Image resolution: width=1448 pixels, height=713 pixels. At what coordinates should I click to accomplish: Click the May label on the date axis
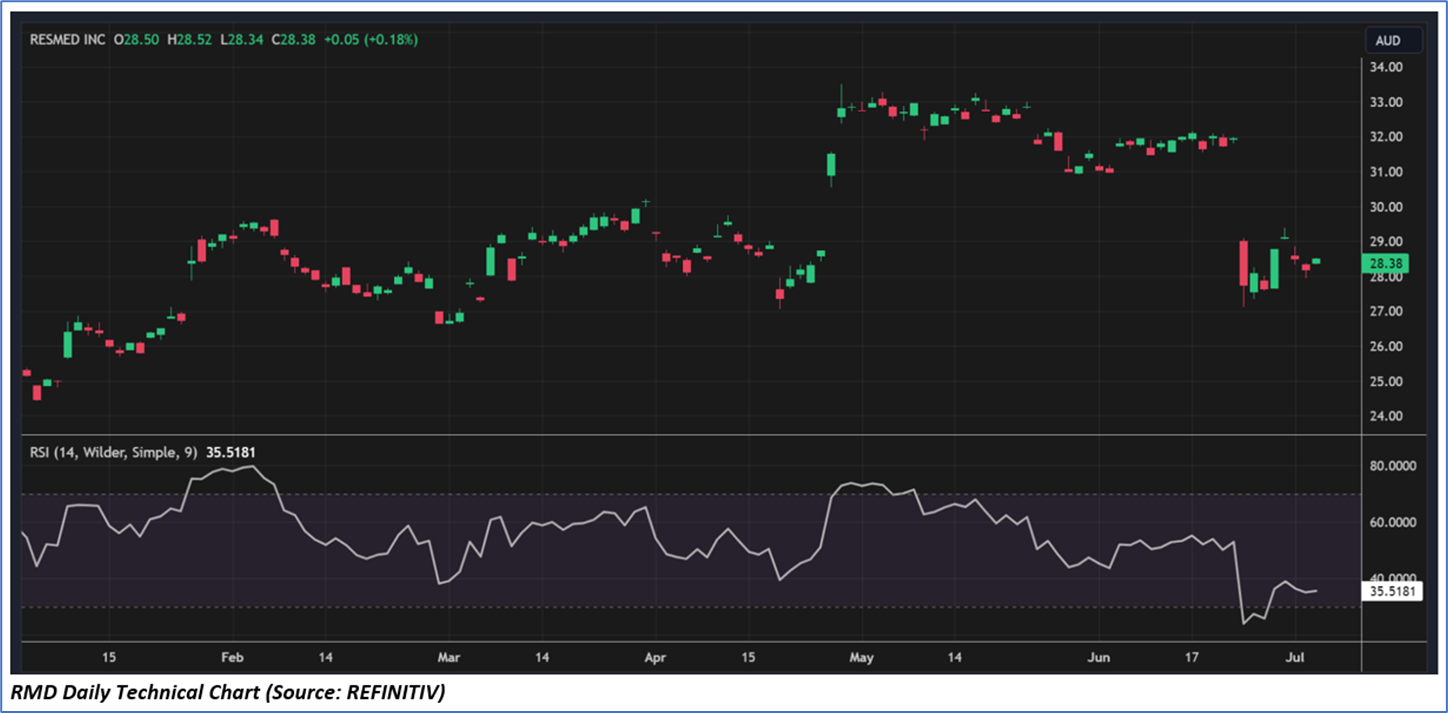(x=861, y=657)
